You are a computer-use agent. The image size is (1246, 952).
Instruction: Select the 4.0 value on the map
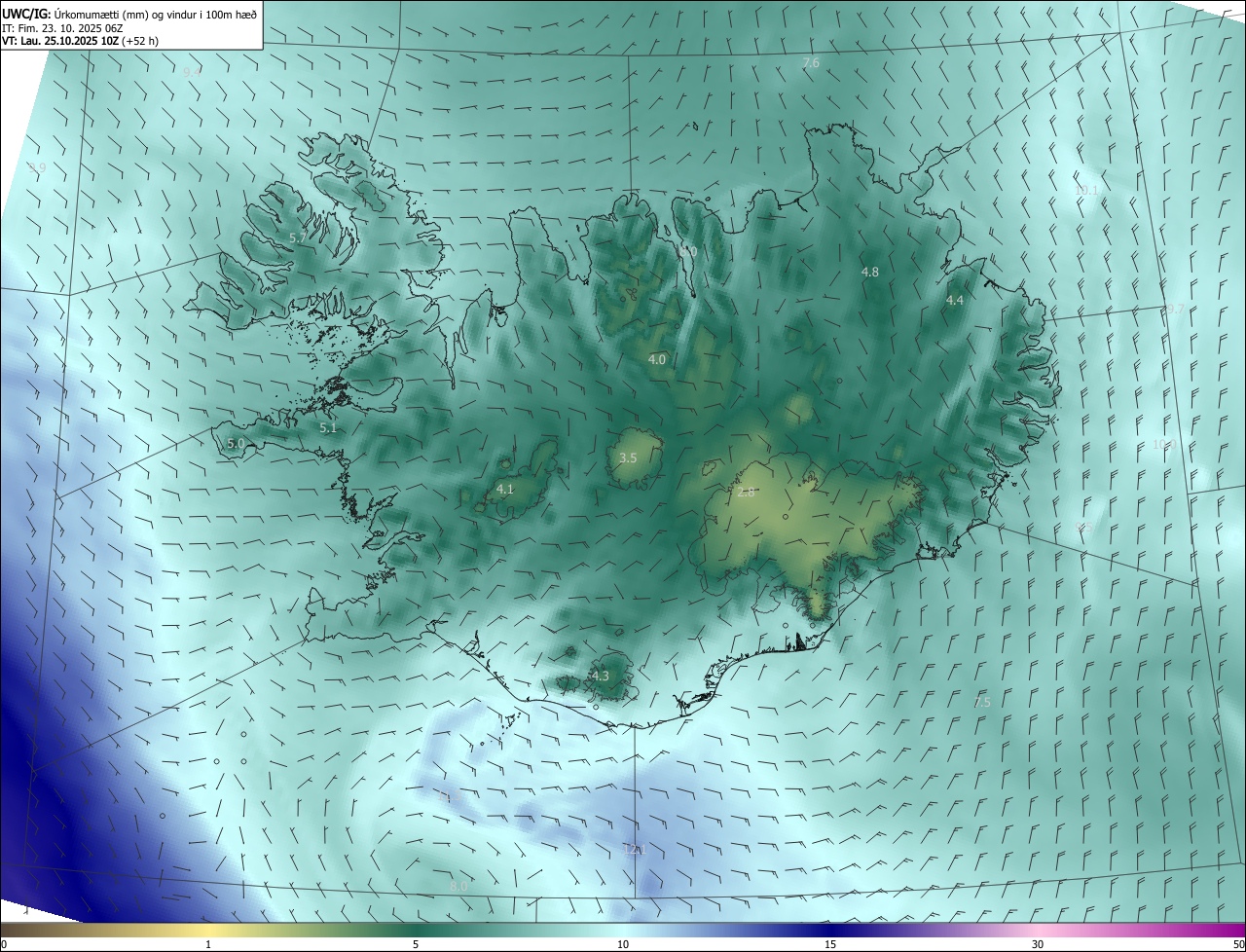pos(657,359)
